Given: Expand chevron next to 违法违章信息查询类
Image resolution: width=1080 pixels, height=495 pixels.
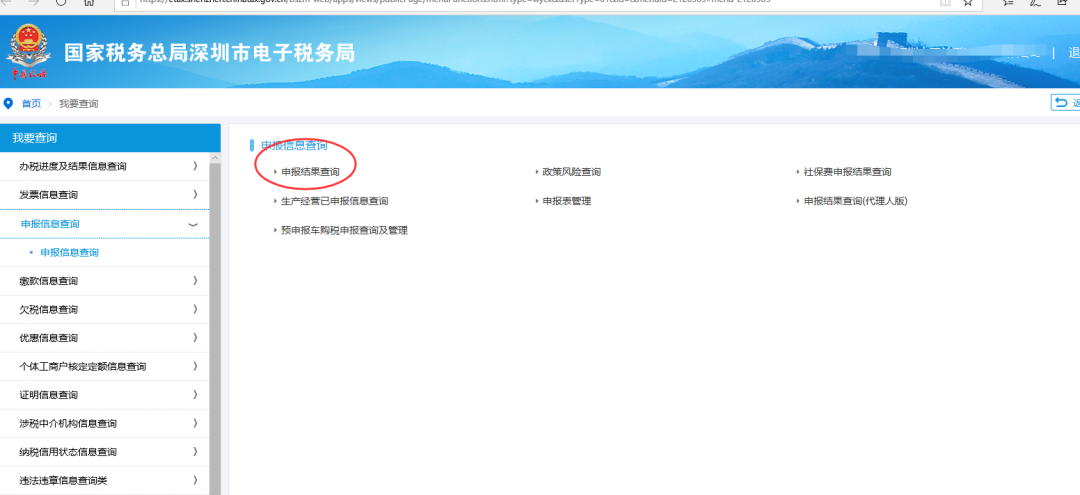Looking at the screenshot, I should coord(196,480).
